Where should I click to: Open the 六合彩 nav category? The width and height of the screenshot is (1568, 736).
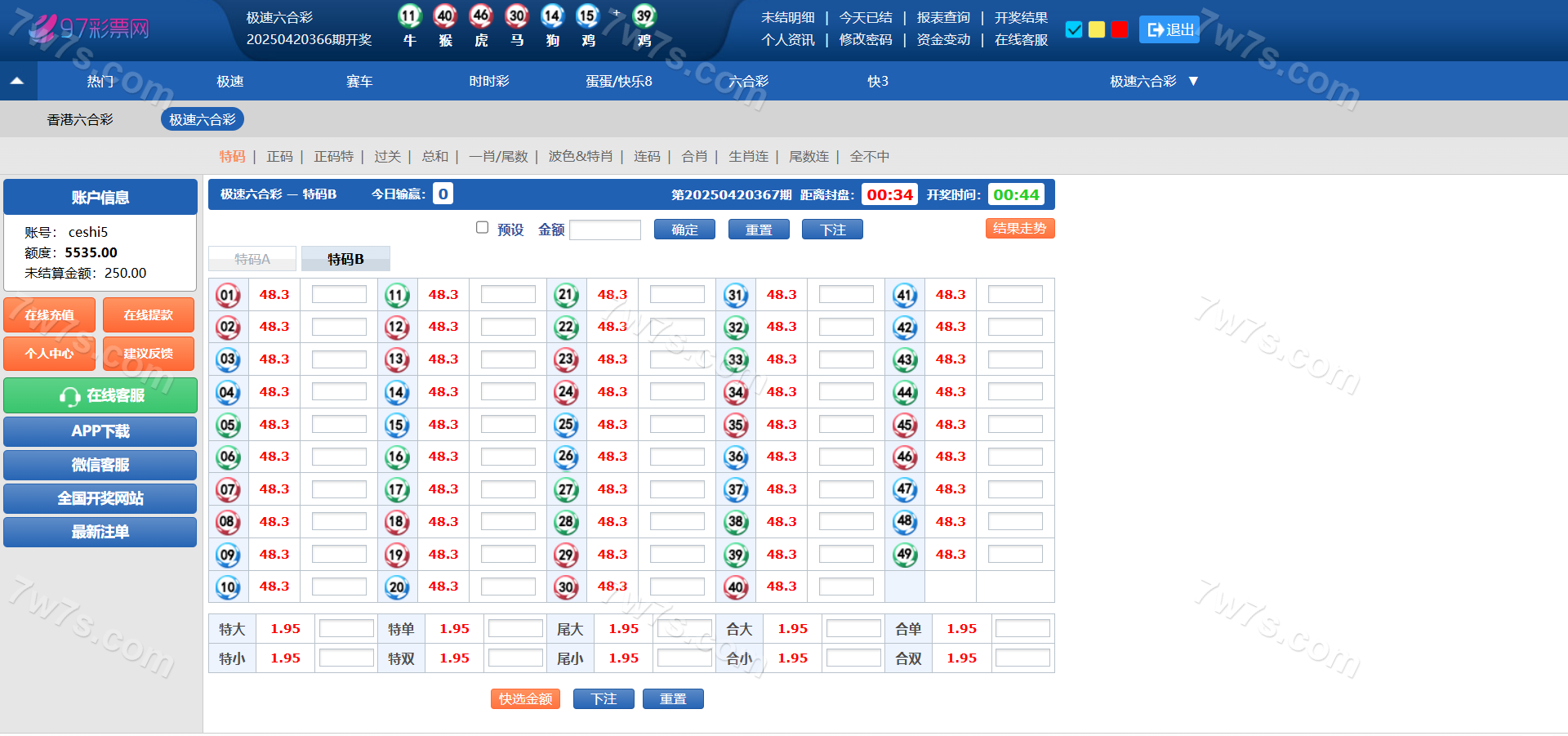click(748, 81)
